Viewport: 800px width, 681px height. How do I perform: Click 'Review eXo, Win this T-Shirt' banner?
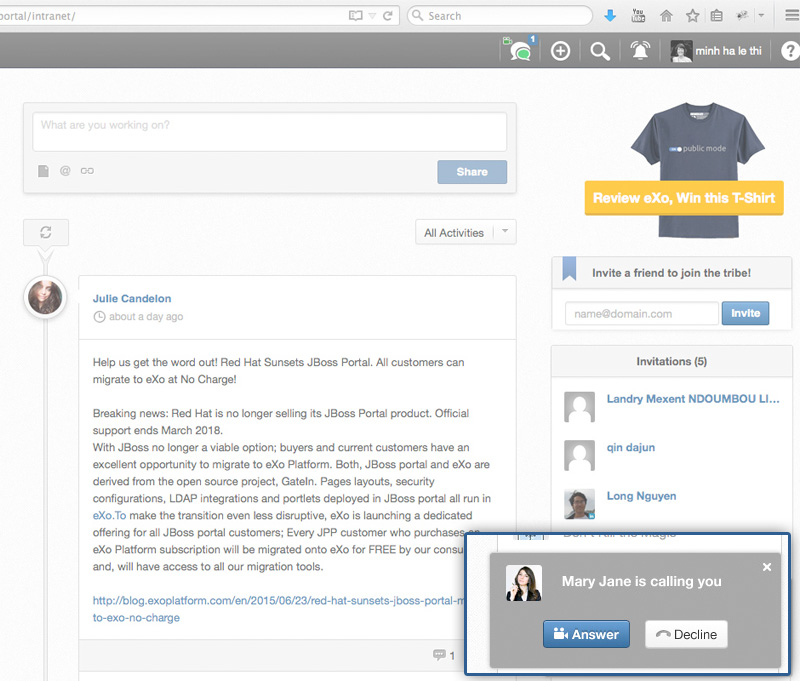(x=684, y=198)
